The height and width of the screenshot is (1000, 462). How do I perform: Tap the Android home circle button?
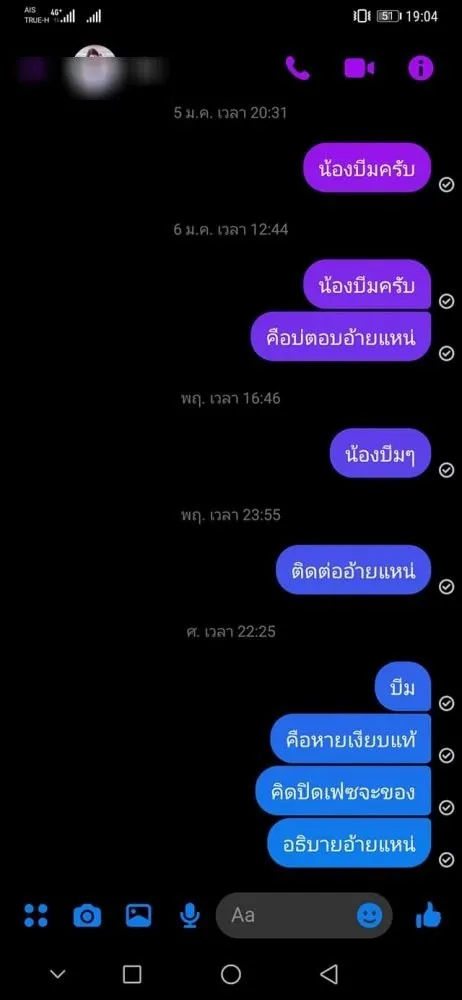(231, 974)
